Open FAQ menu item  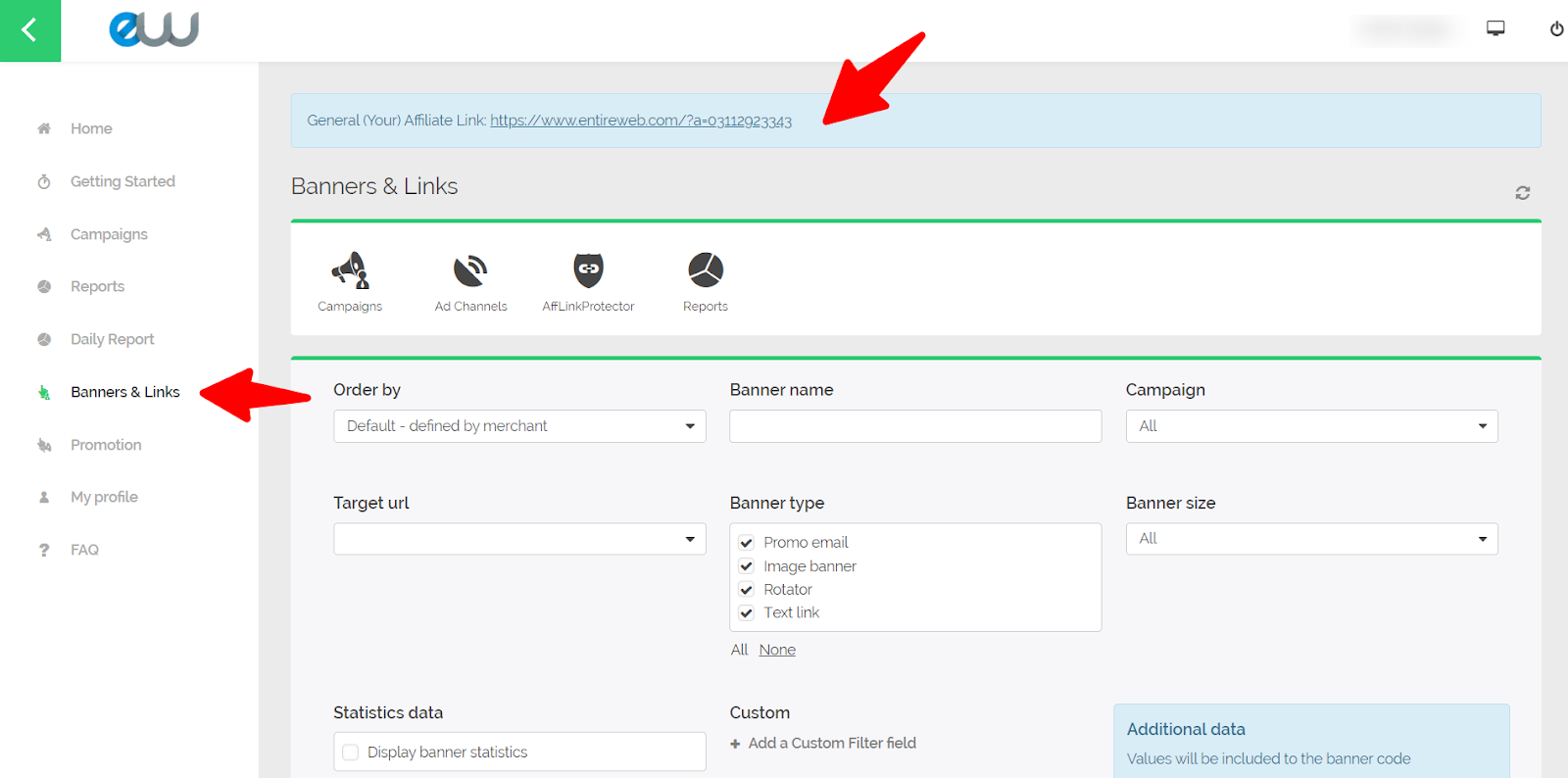click(x=84, y=550)
